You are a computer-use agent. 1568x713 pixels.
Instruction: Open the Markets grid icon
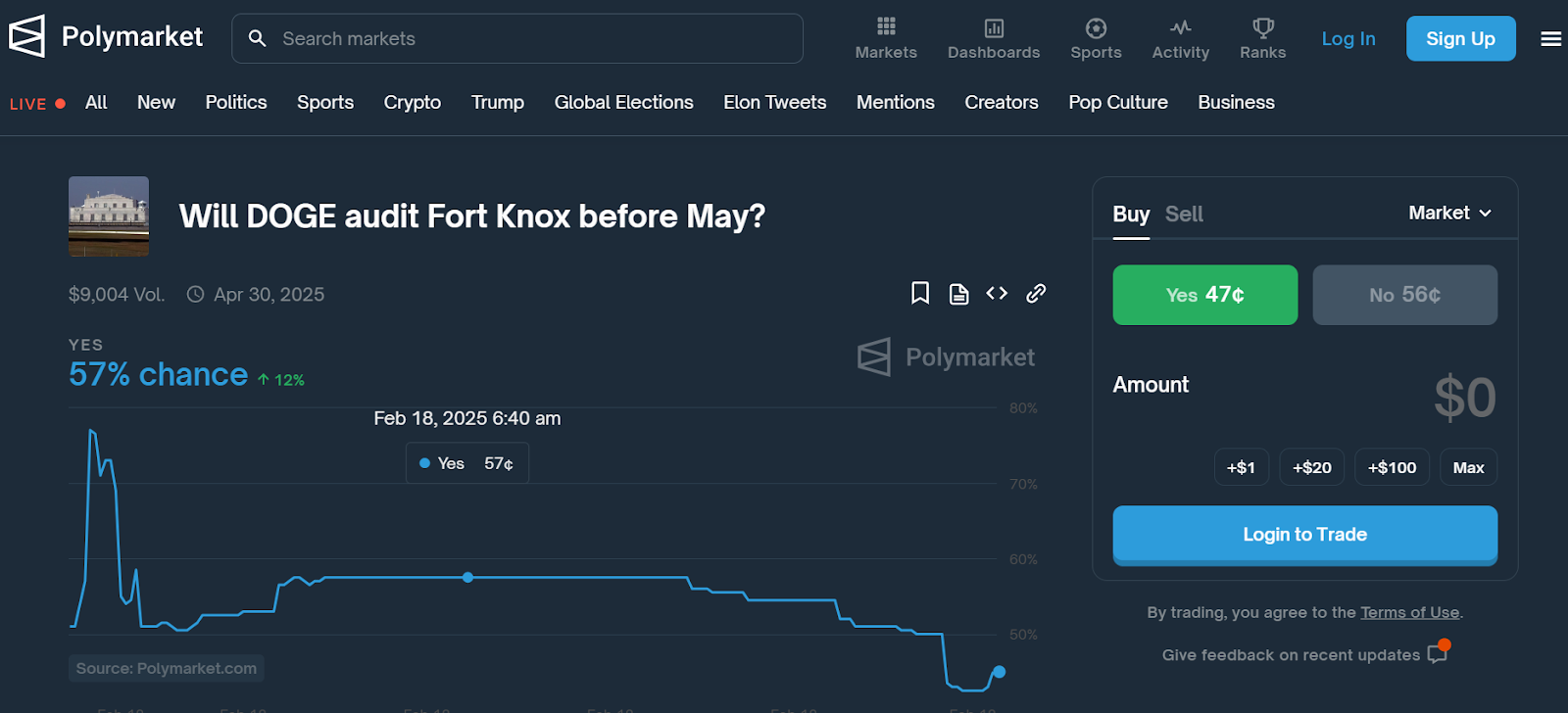point(886,27)
